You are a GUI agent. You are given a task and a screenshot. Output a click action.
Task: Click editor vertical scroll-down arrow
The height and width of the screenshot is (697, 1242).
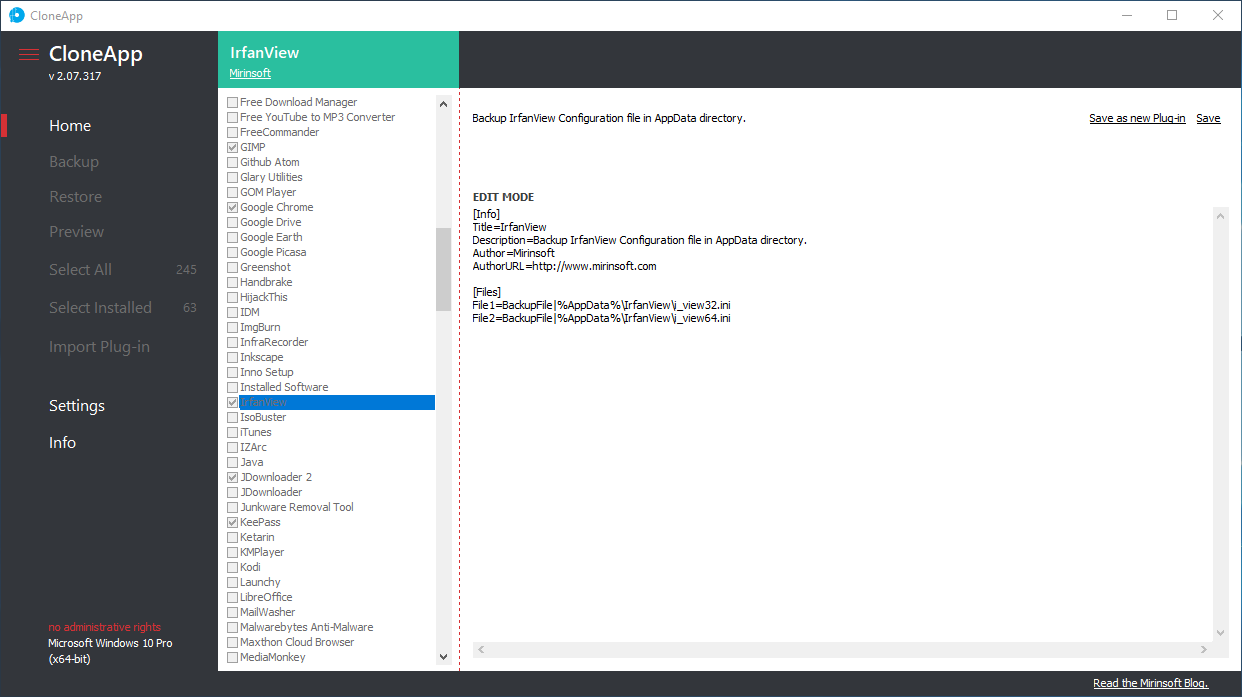1220,633
